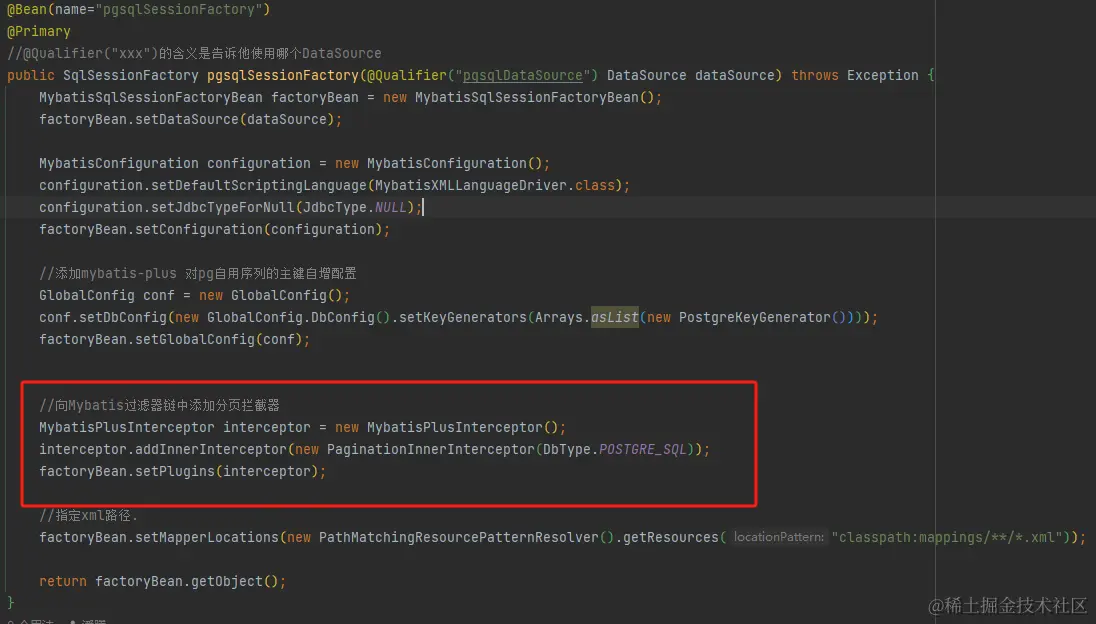Click the Exception type after throws

point(882,75)
